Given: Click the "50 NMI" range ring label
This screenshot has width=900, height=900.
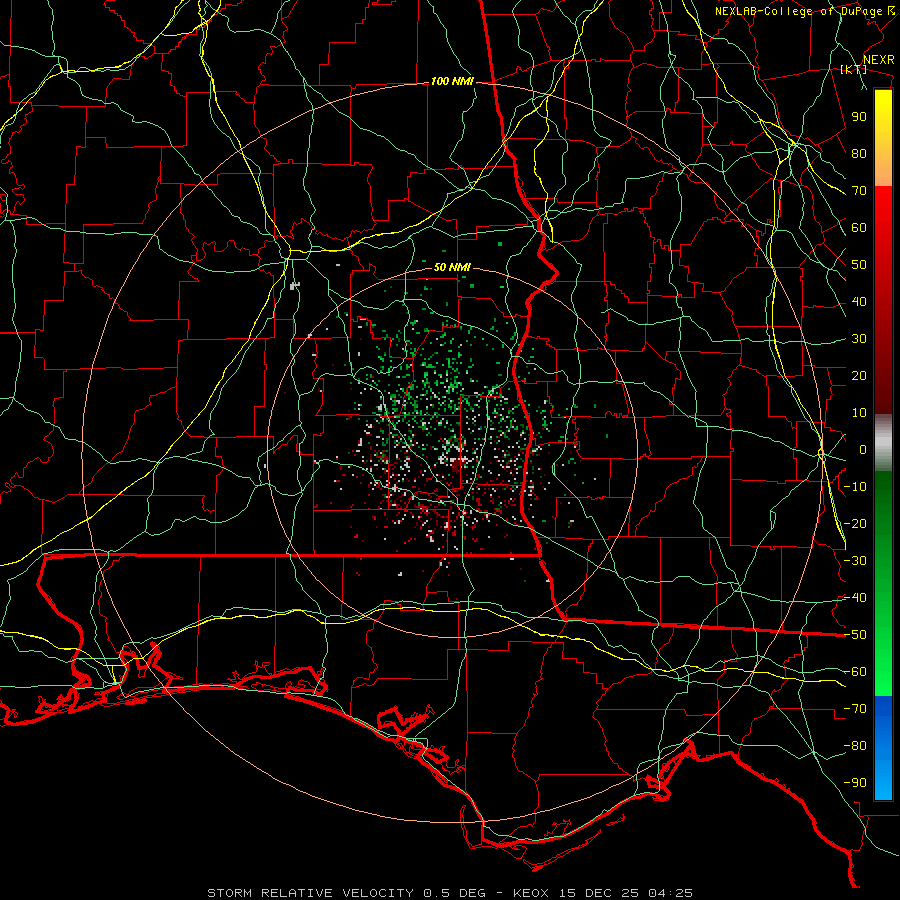Looking at the screenshot, I should 452,267.
